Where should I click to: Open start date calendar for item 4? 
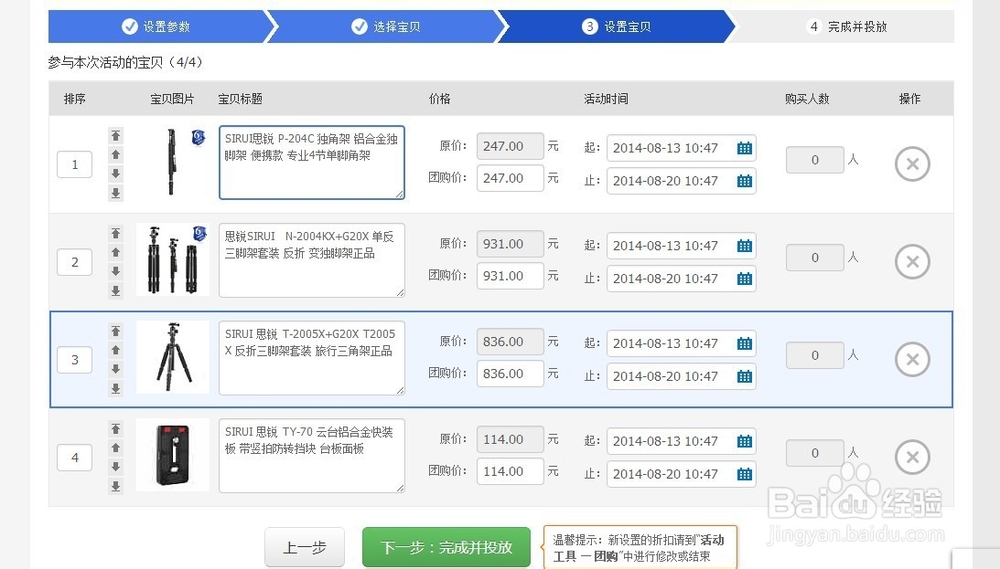click(x=744, y=441)
